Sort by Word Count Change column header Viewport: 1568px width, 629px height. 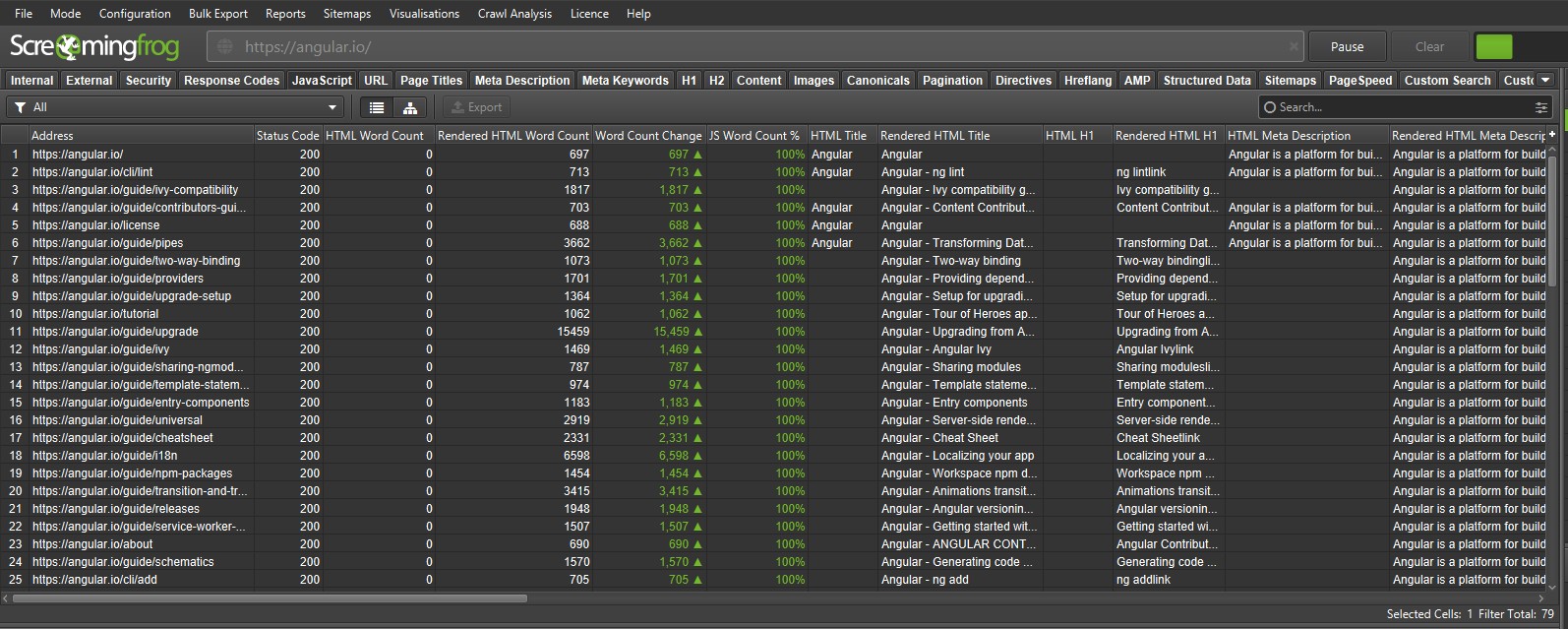coord(647,136)
